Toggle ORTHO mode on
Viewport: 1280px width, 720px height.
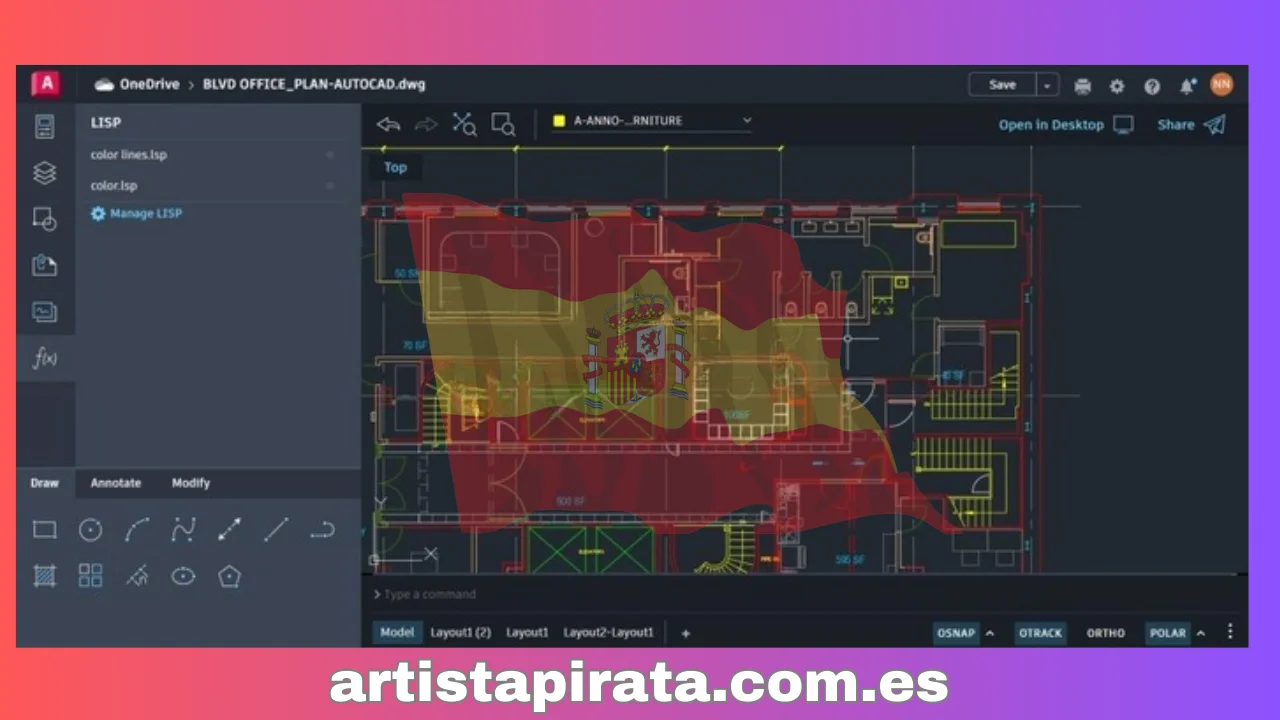pyautogui.click(x=1105, y=632)
